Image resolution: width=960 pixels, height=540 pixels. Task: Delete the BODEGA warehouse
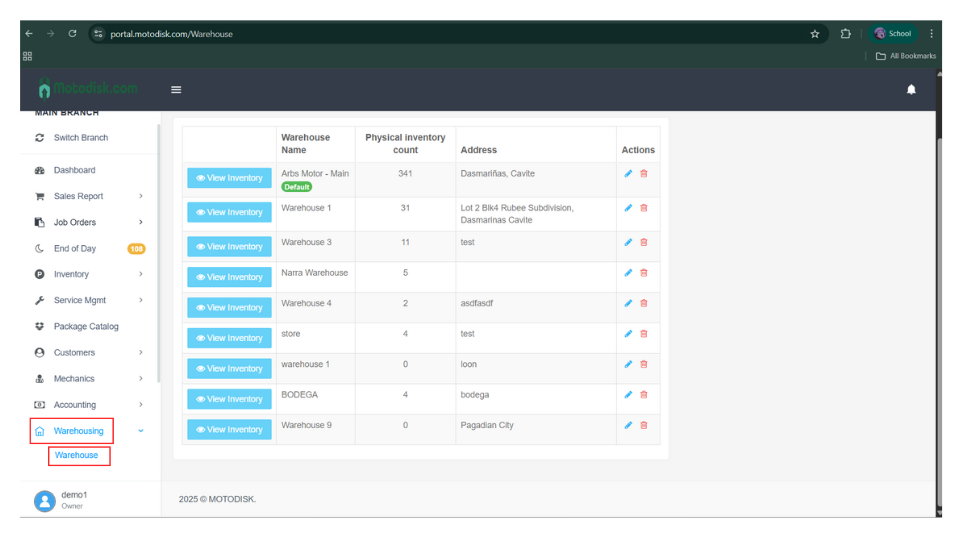pos(643,395)
